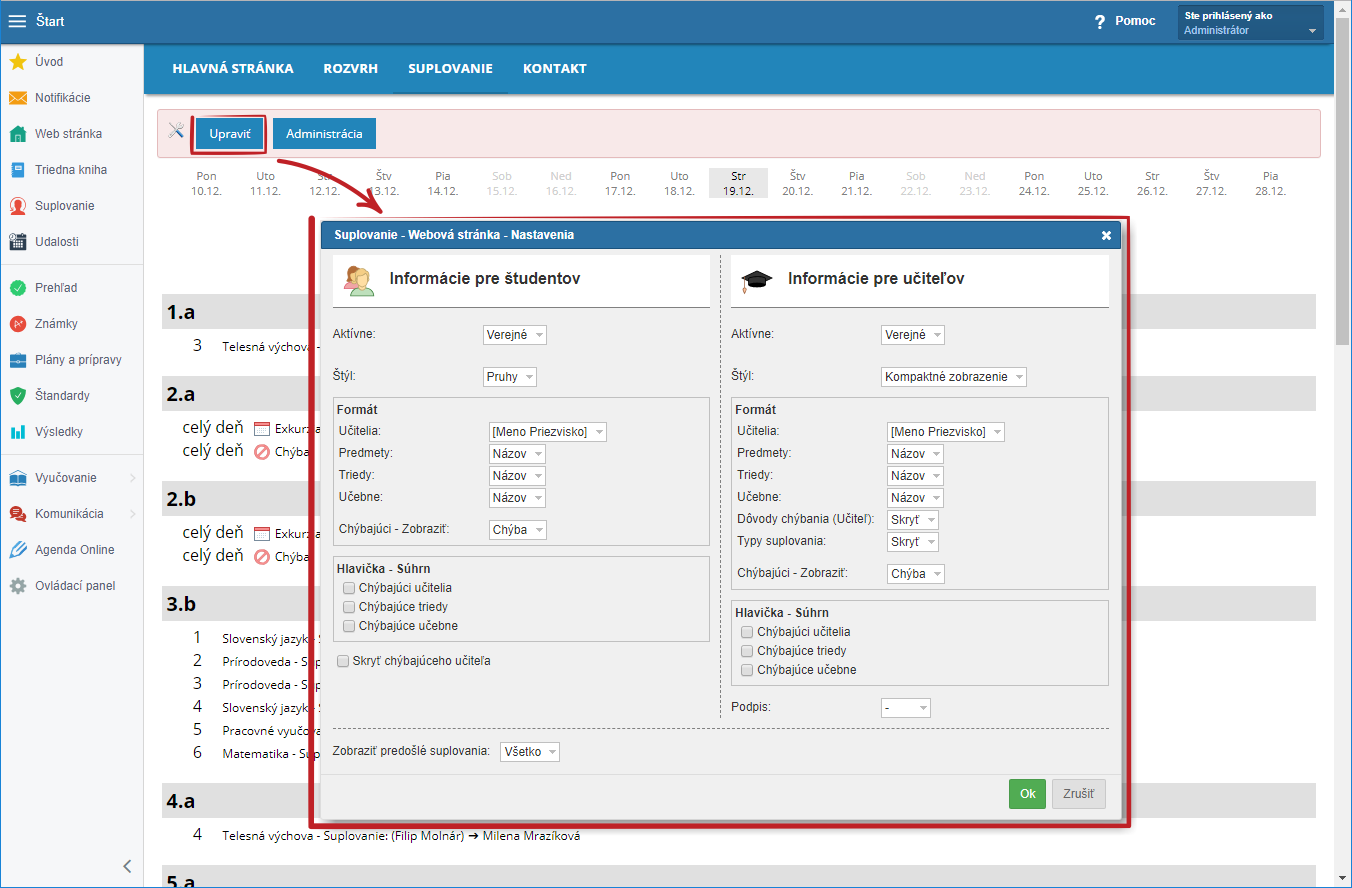Toggle teachers Chýbajúce triedy checkbox

747,651
